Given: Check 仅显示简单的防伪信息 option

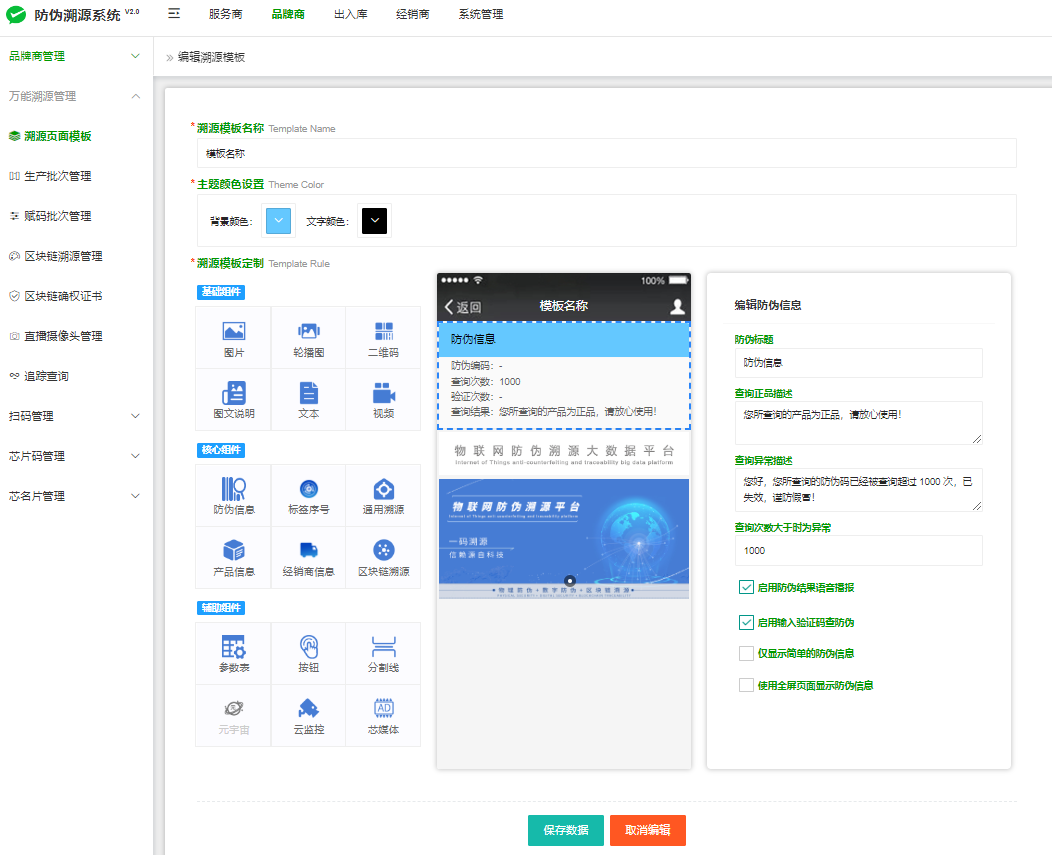Looking at the screenshot, I should coord(746,653).
